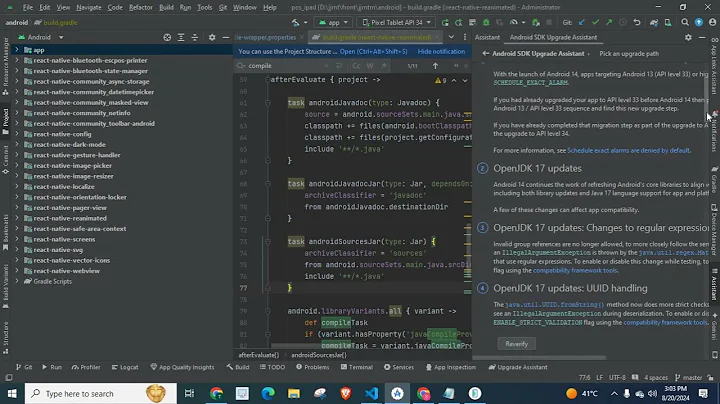Viewport: 720px width, 404px height.
Task: Go back with the Upgrade Assistant arrow
Action: [x=485, y=54]
